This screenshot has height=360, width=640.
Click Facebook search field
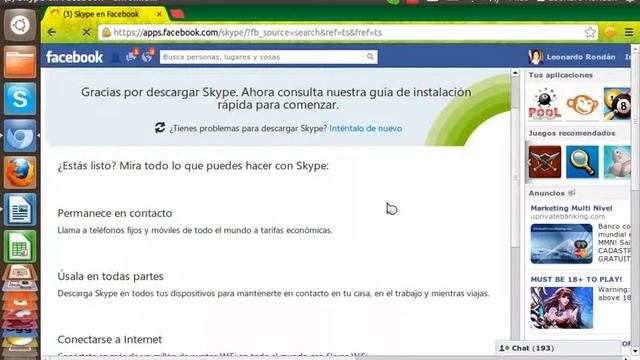[262, 57]
